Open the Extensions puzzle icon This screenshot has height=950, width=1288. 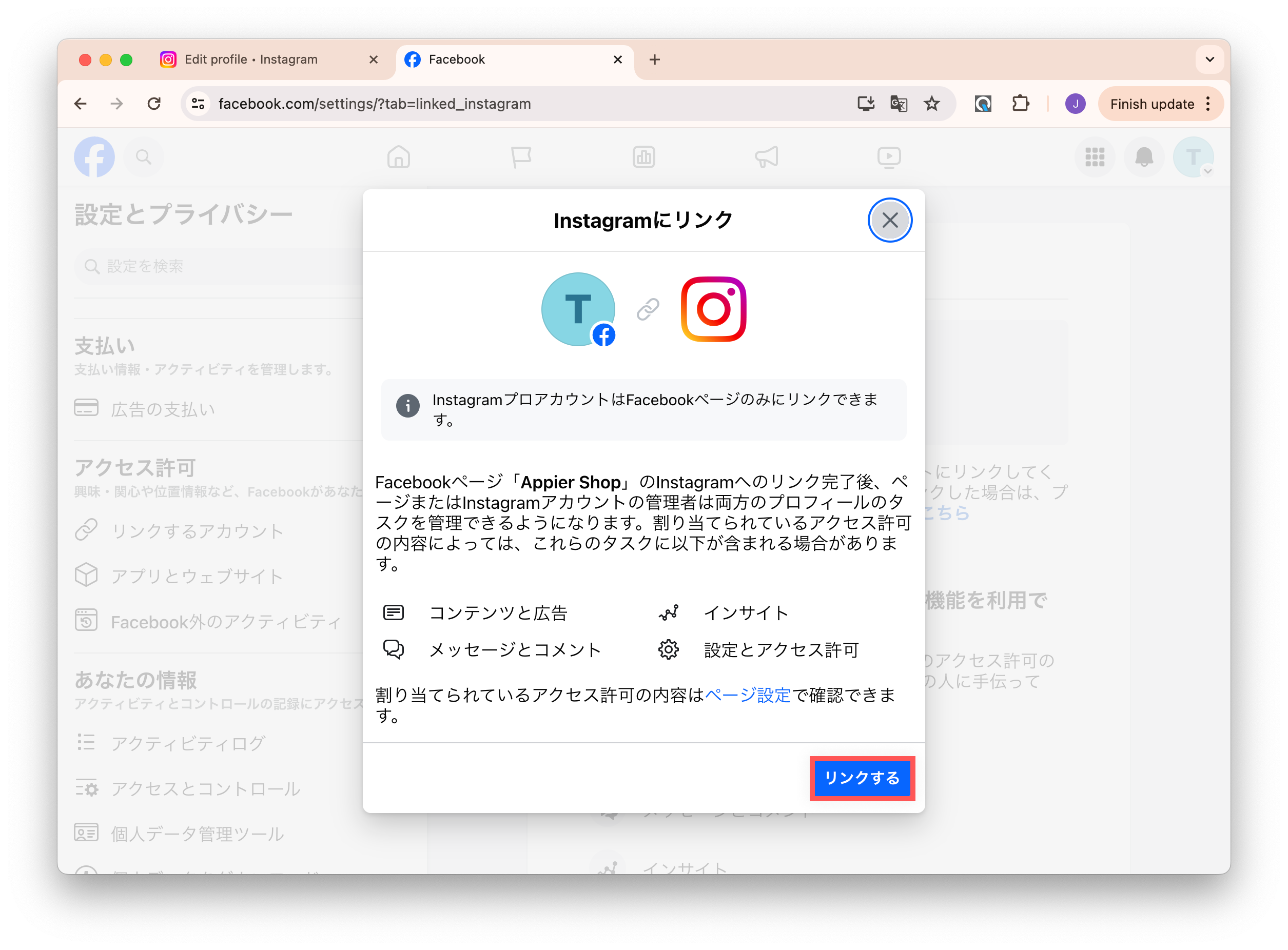pyautogui.click(x=1020, y=104)
